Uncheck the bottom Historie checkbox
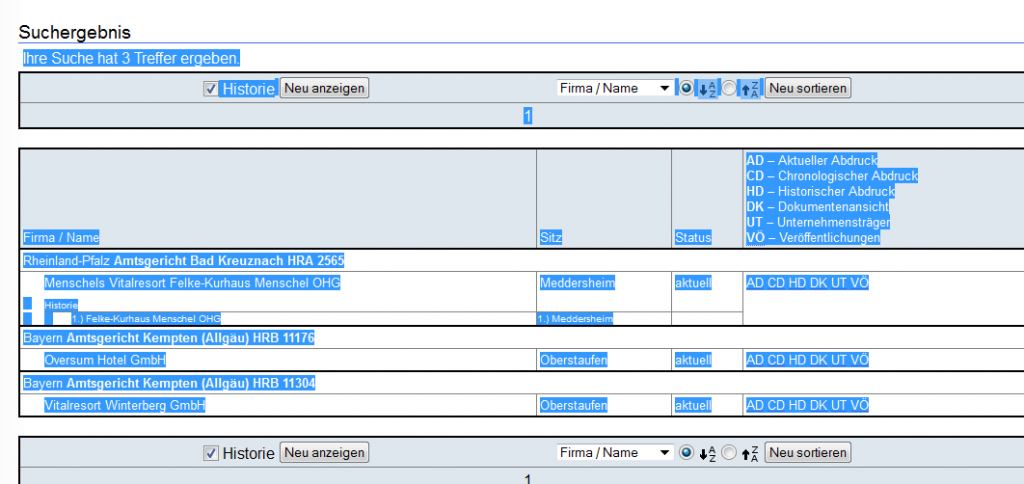This screenshot has height=484, width=1024. [x=210, y=453]
